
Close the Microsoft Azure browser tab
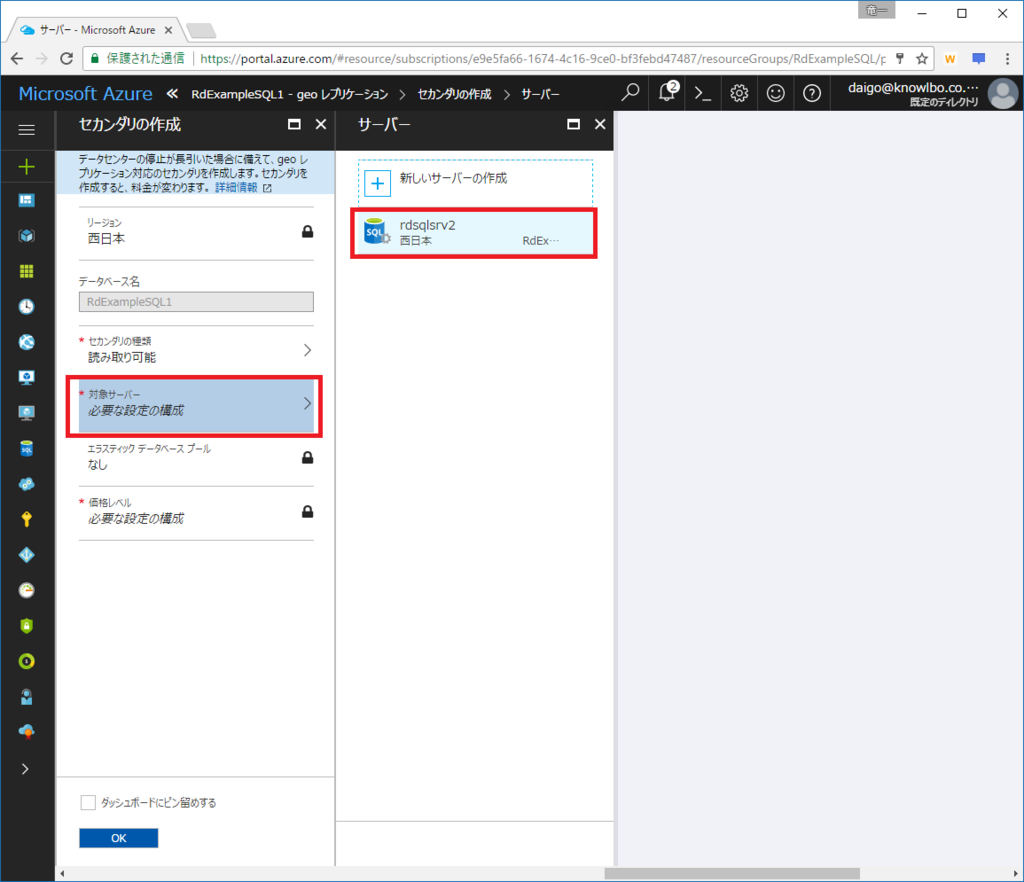point(168,30)
